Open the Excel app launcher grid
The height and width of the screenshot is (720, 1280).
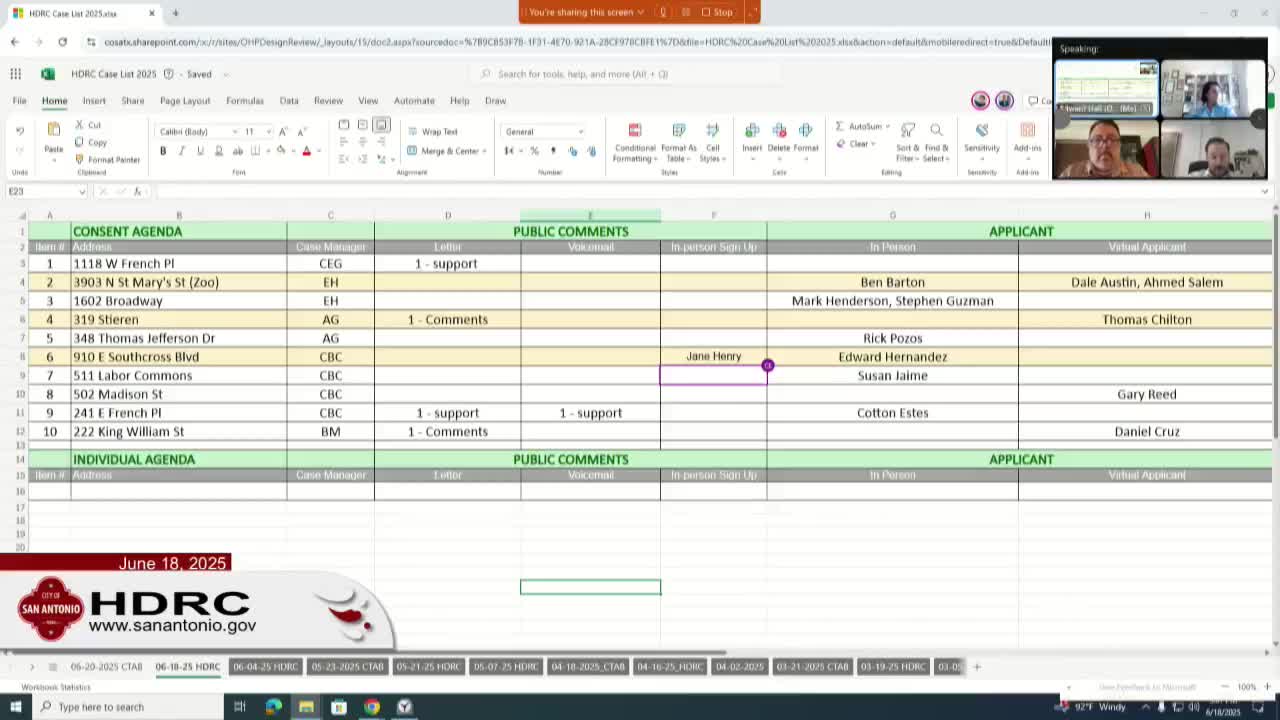tap(16, 74)
